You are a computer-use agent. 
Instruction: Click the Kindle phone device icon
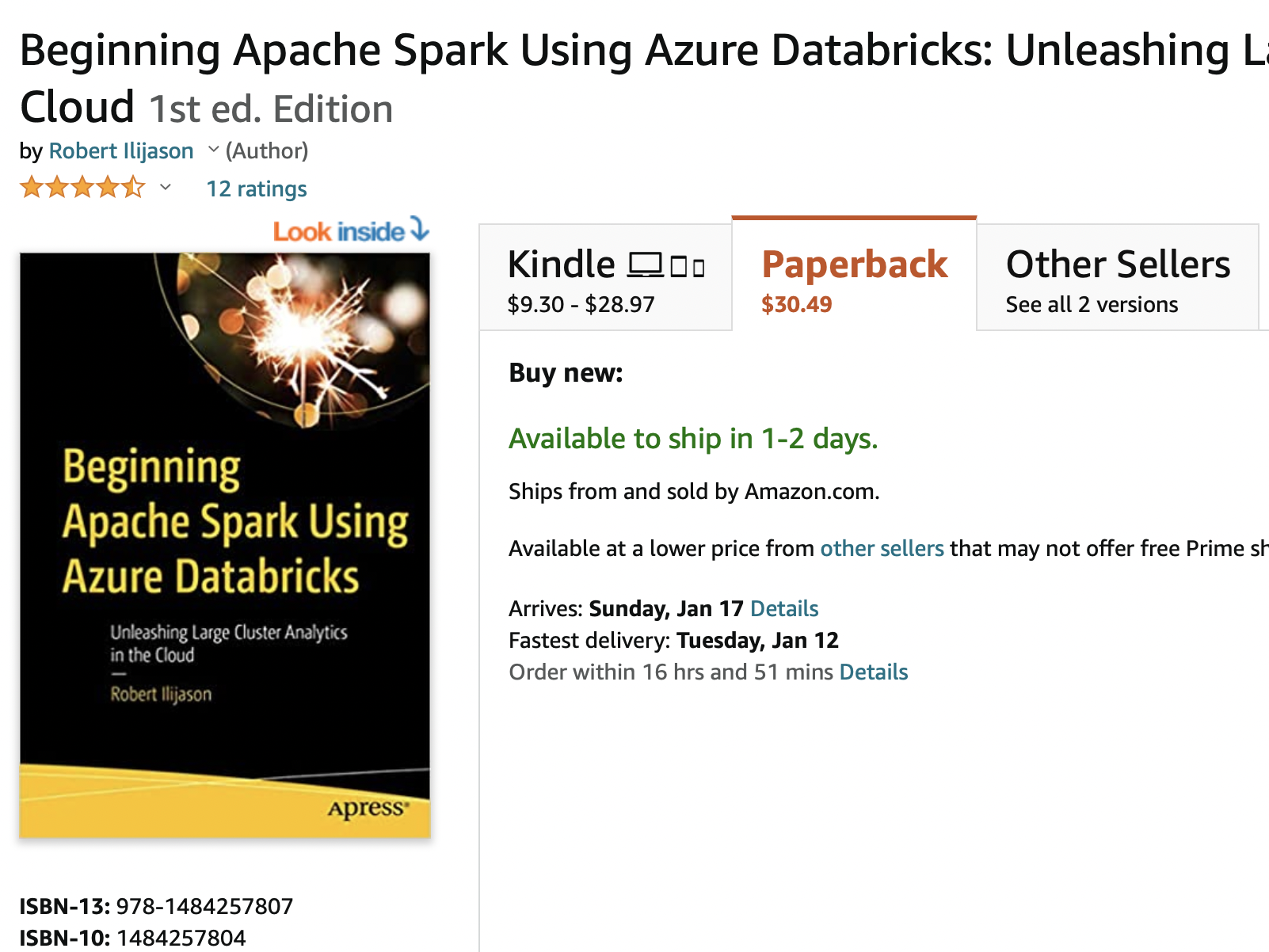click(x=699, y=268)
